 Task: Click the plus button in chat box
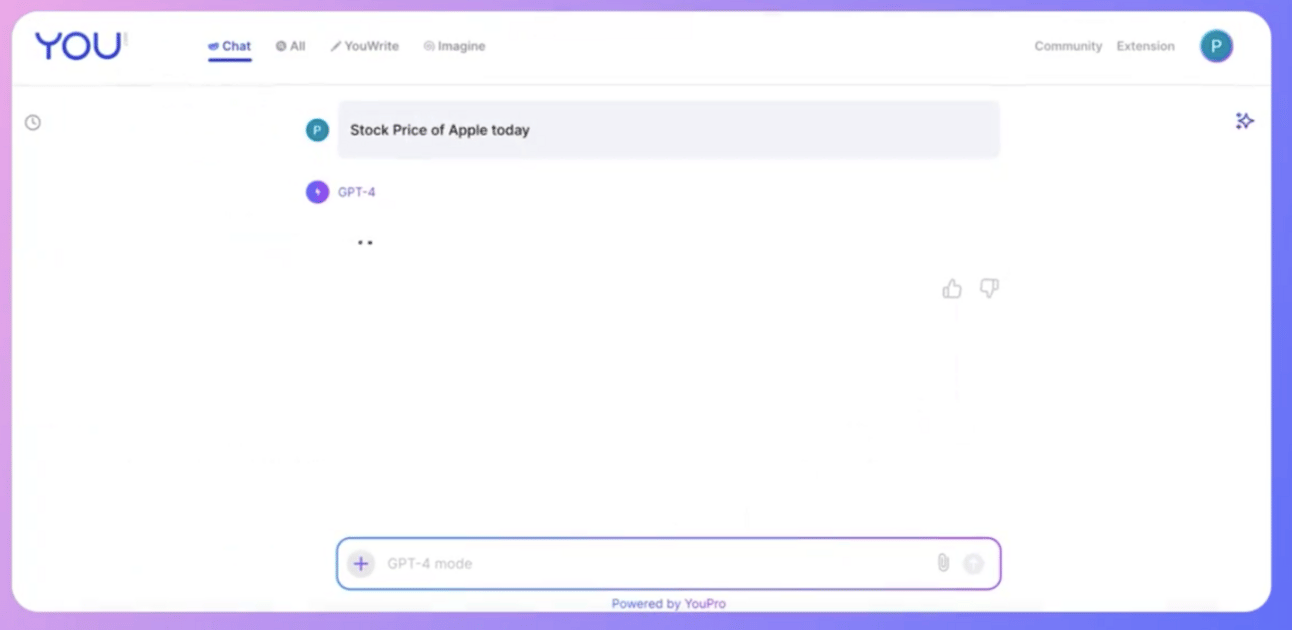[361, 564]
